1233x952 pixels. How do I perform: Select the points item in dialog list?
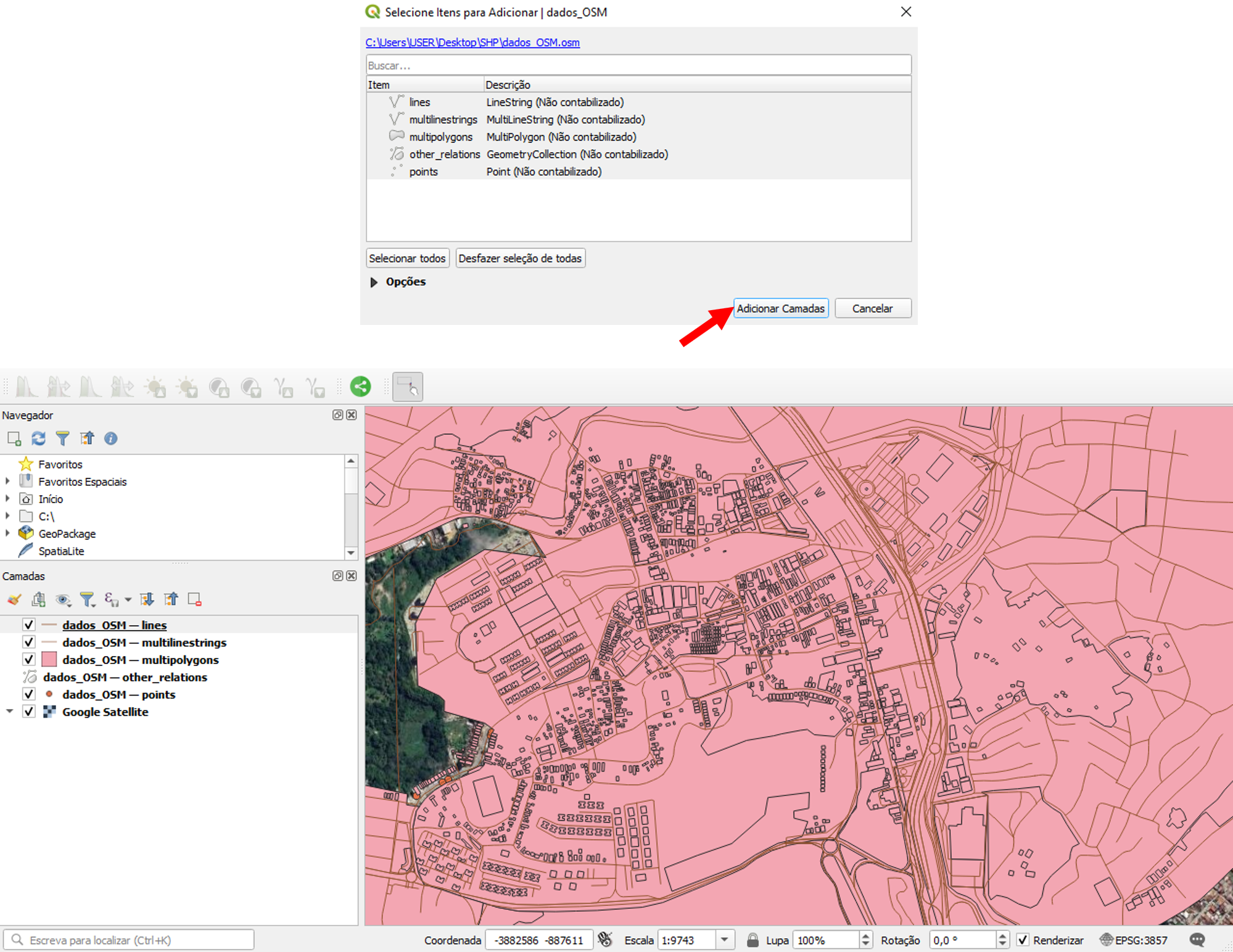click(x=423, y=172)
